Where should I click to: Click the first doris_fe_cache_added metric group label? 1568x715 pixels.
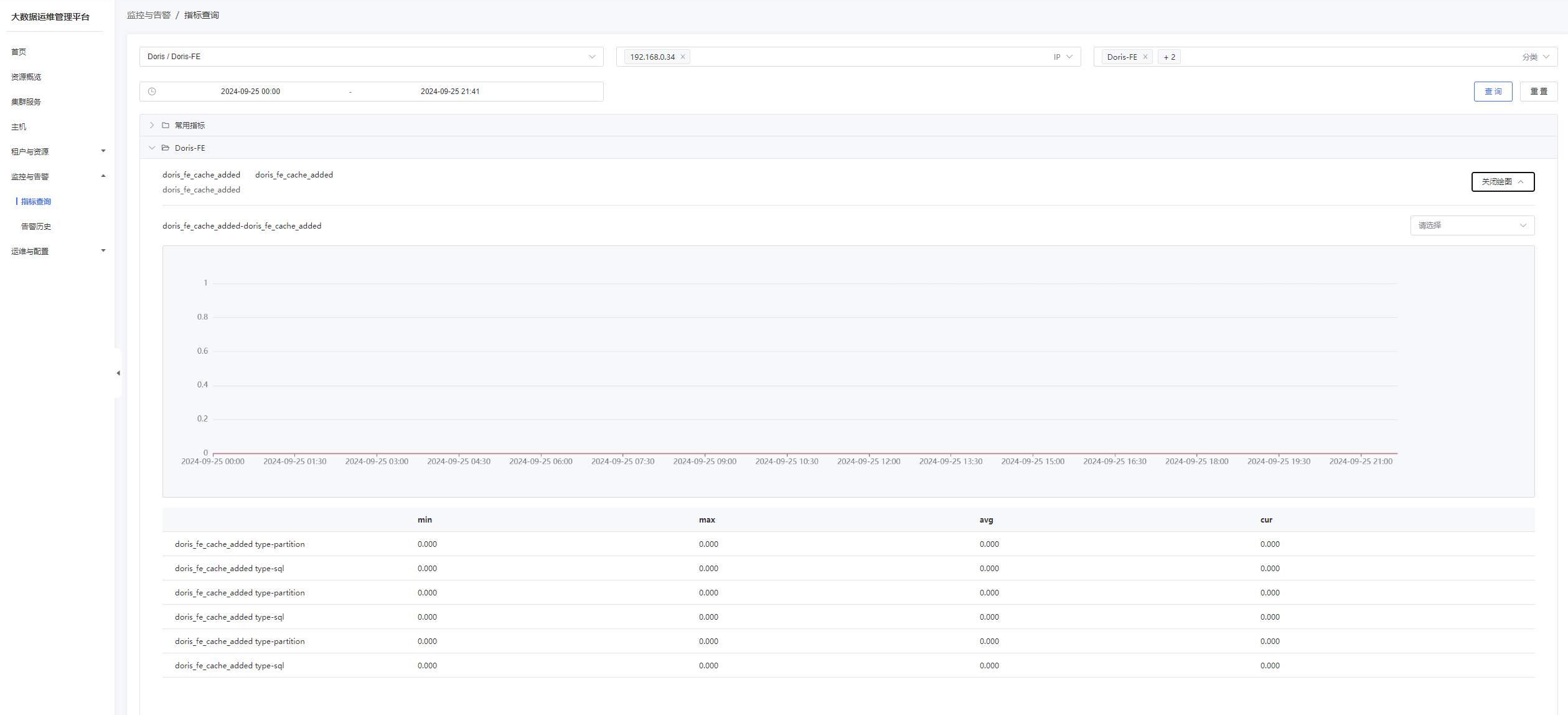point(201,175)
